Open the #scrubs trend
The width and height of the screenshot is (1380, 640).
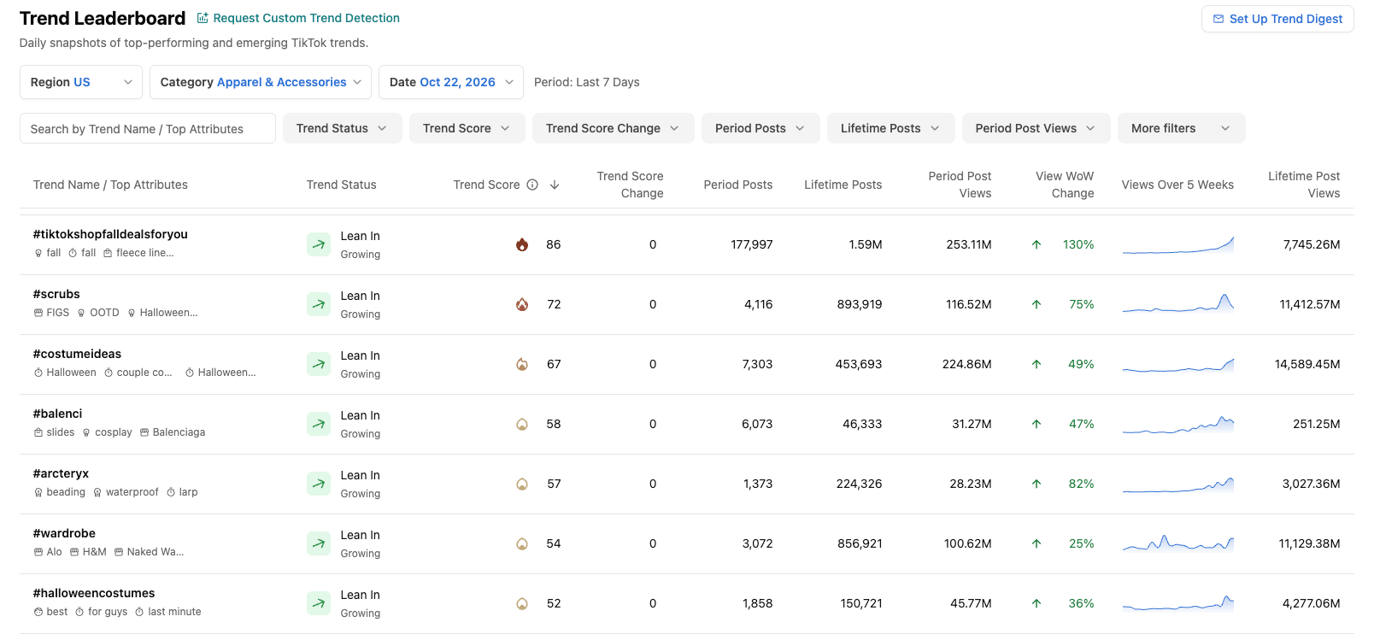tap(56, 294)
